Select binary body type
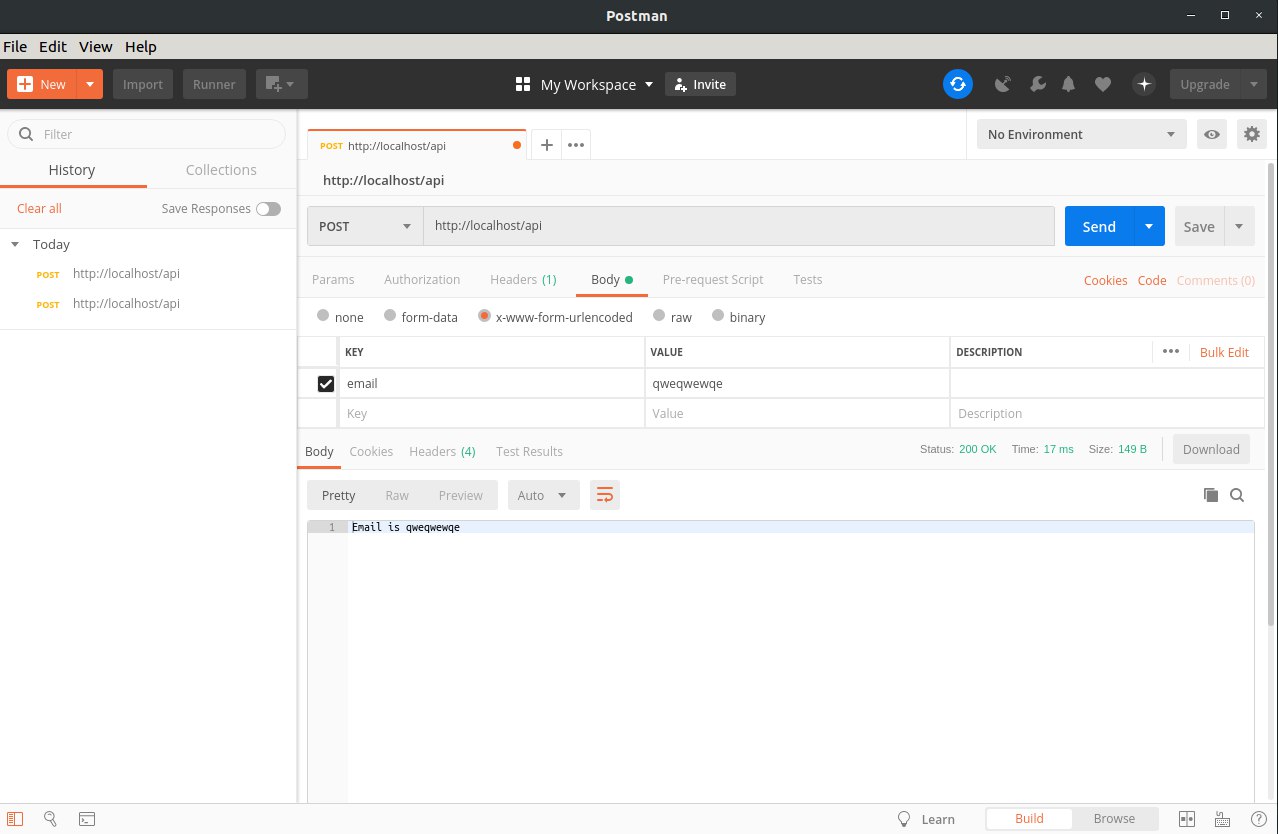The width and height of the screenshot is (1278, 834). coord(718,315)
